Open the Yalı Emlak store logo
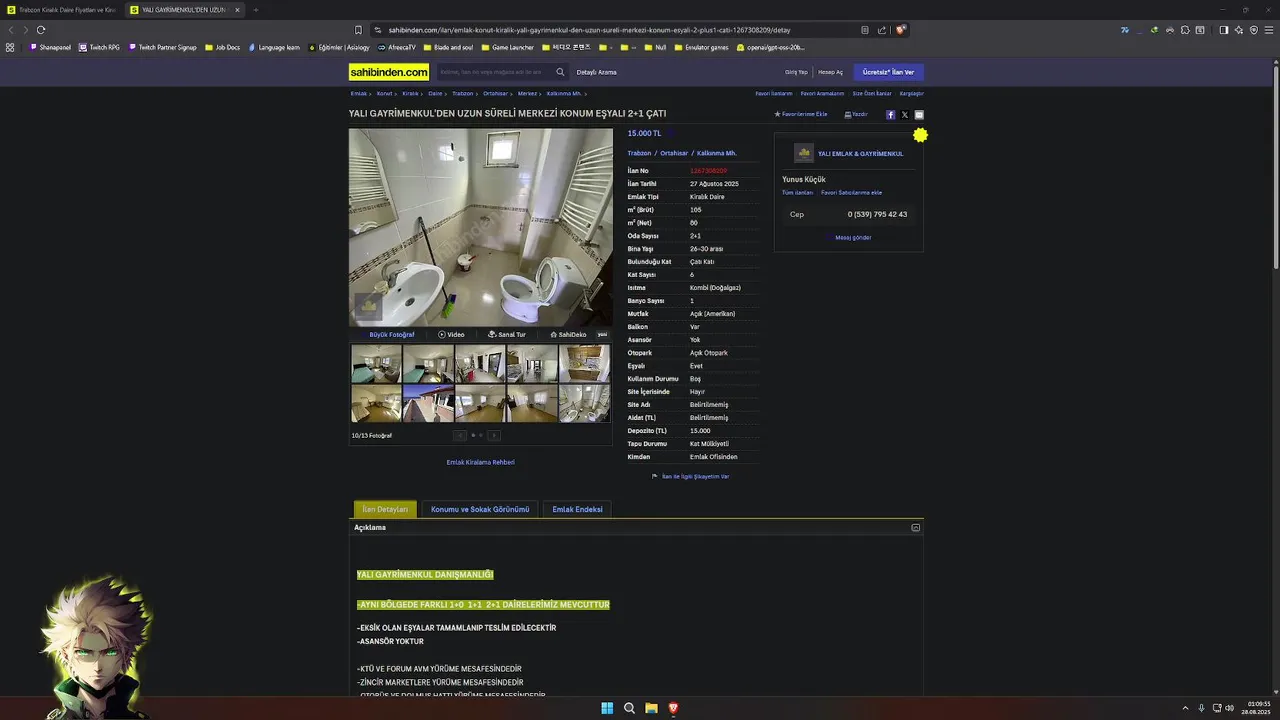Screen dimensions: 1280x720 tap(804, 153)
